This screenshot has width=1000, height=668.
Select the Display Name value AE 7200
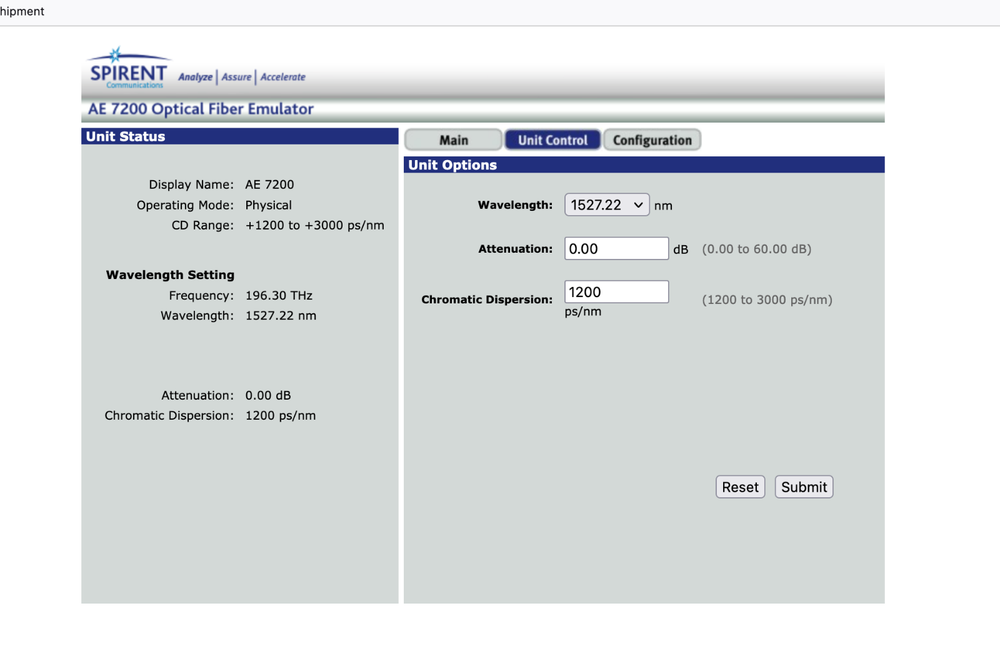270,184
